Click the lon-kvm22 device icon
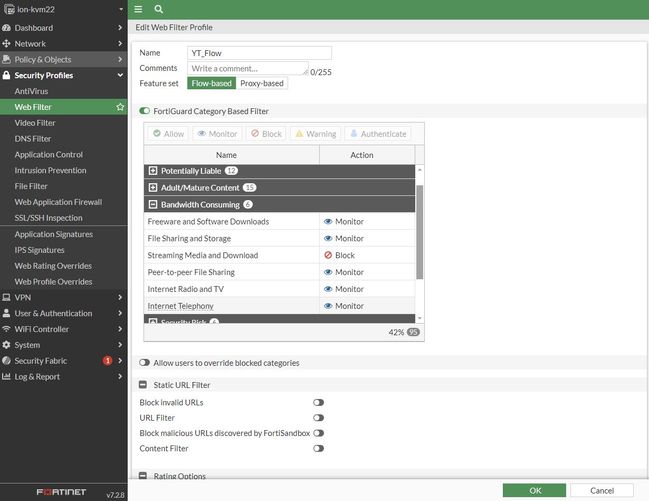 click(x=9, y=9)
